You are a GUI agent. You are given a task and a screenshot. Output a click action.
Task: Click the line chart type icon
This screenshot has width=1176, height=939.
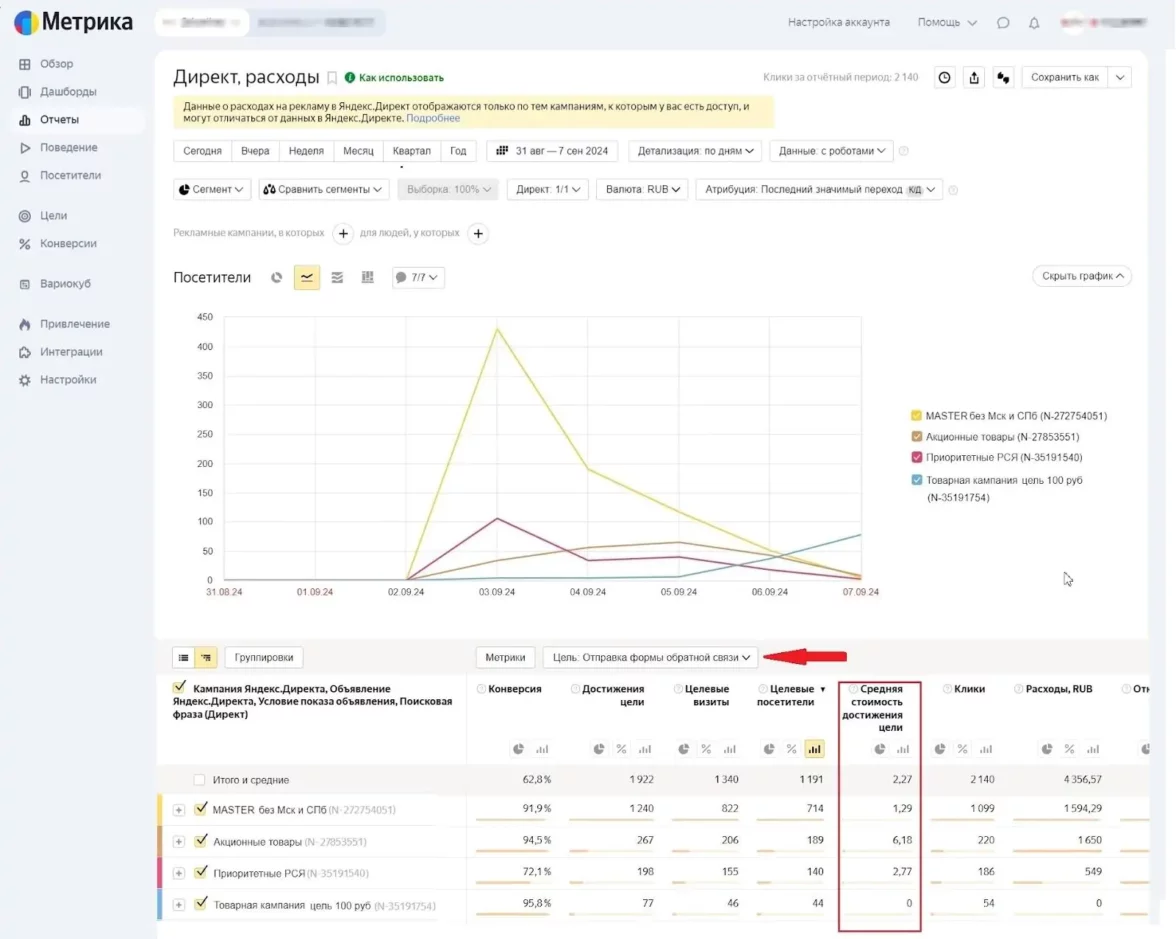tap(307, 278)
